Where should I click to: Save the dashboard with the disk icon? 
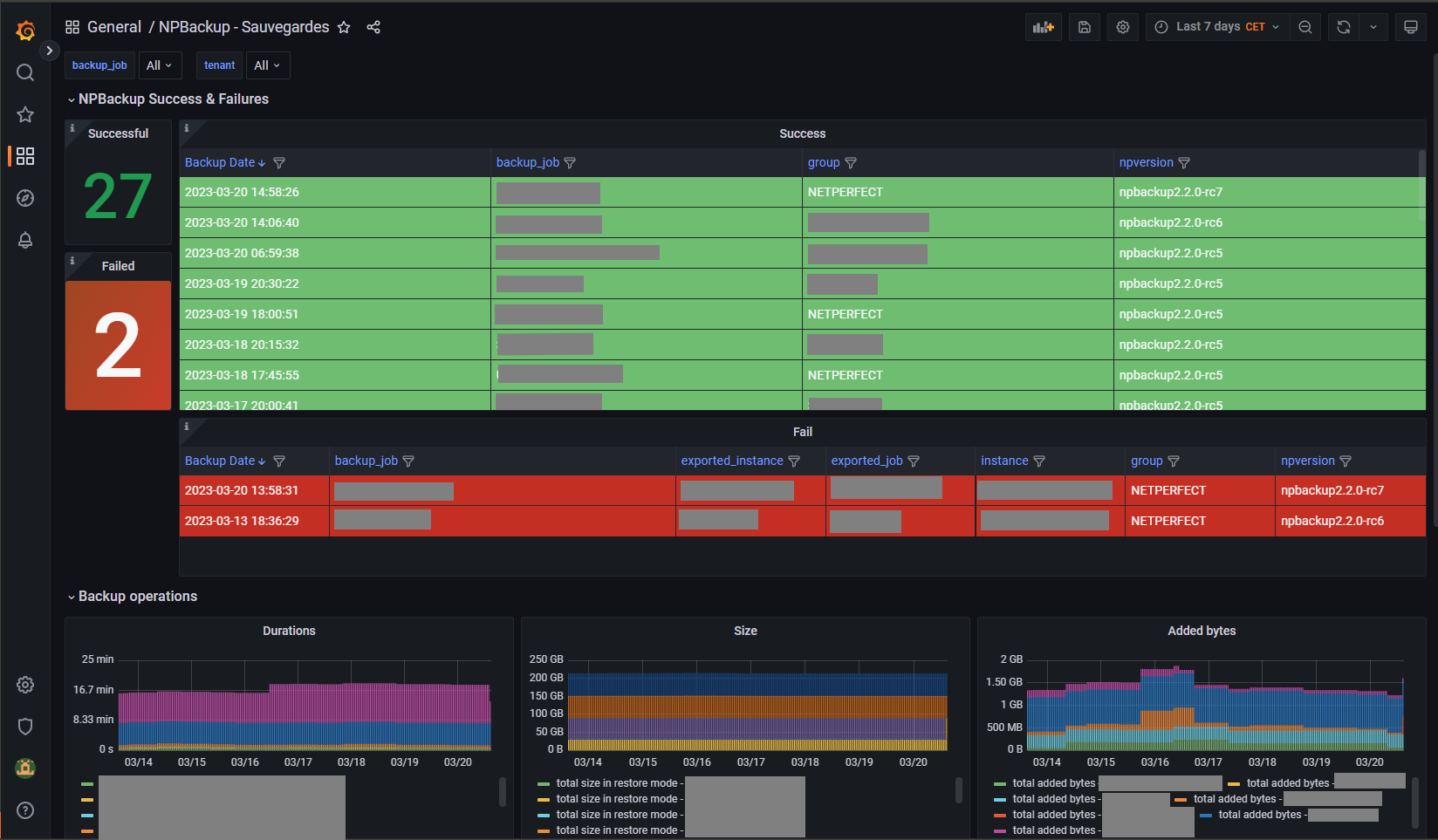pos(1084,27)
